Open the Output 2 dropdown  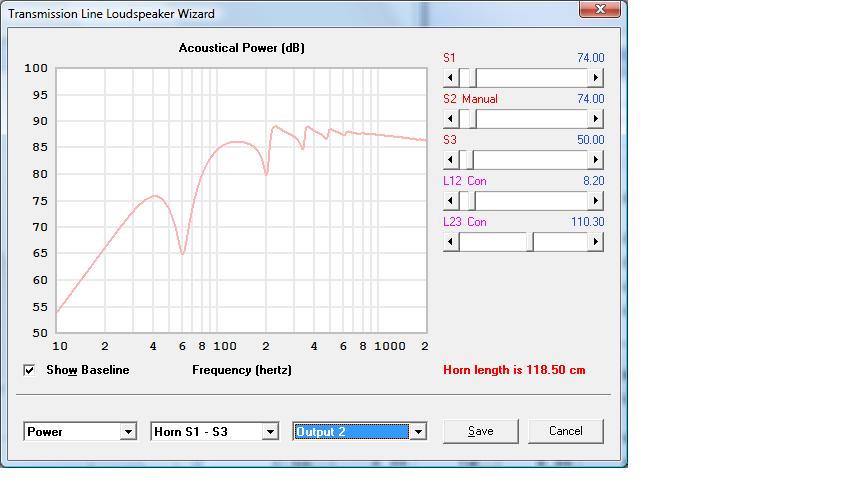point(418,431)
